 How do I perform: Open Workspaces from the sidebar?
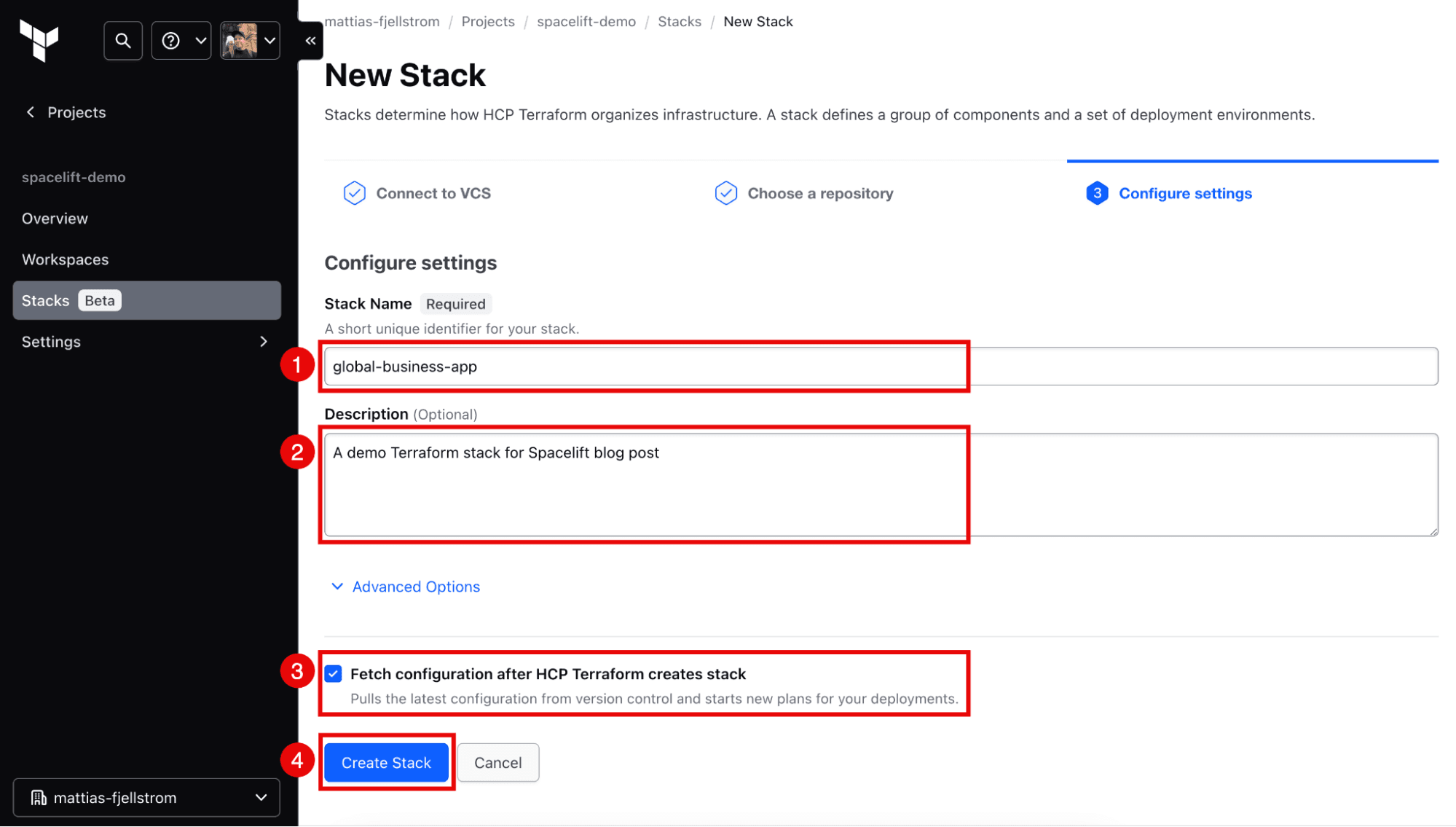64,259
